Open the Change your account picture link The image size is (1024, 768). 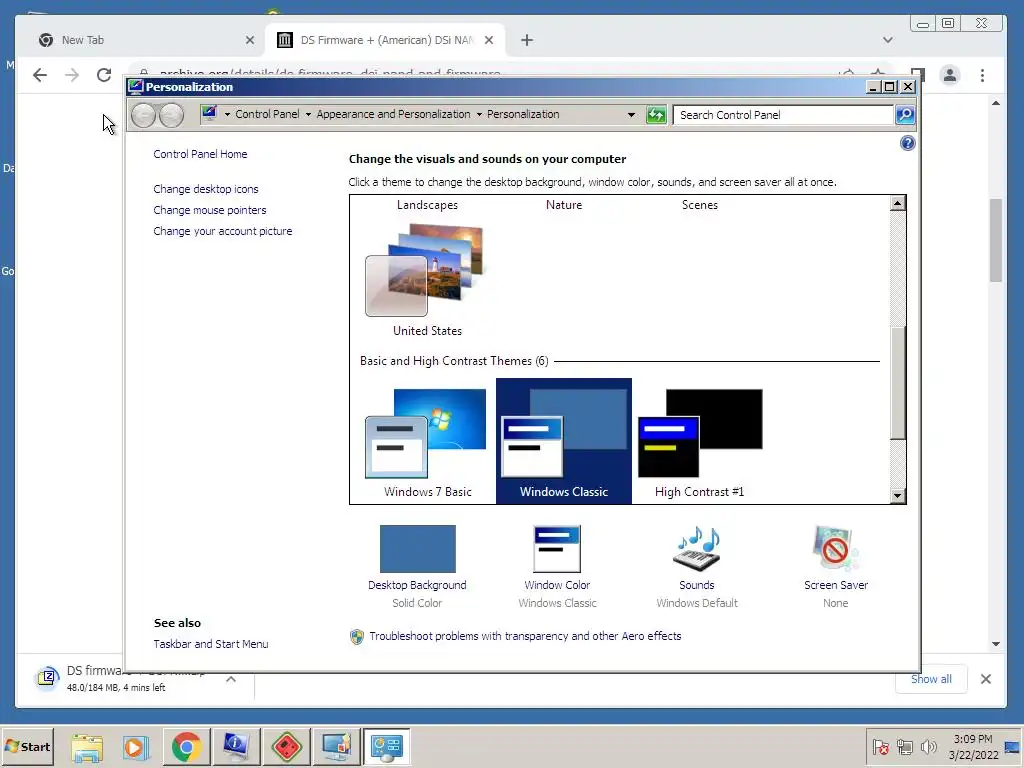223,231
